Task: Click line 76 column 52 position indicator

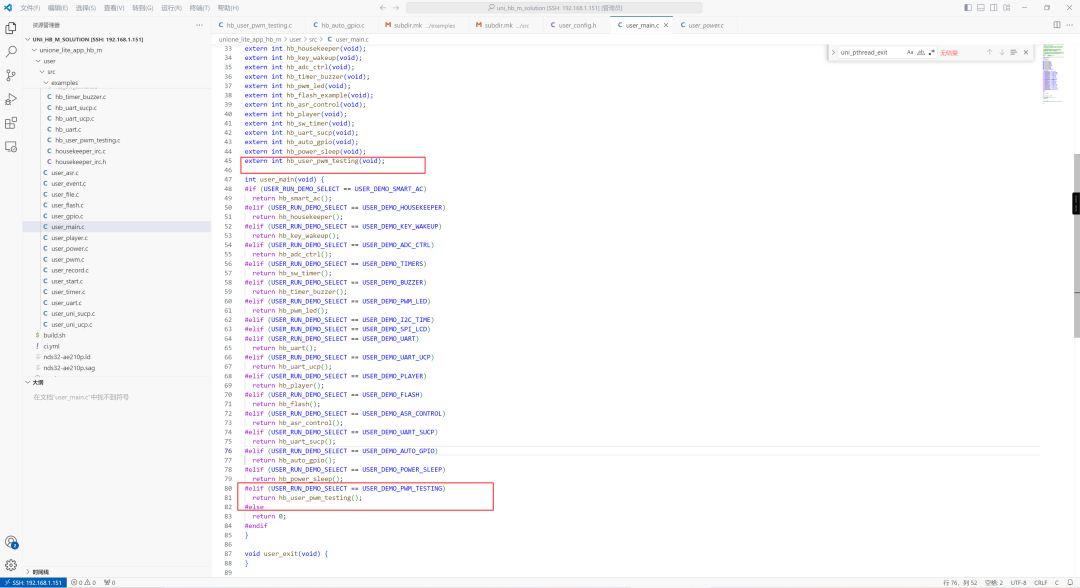Action: (x=960, y=582)
